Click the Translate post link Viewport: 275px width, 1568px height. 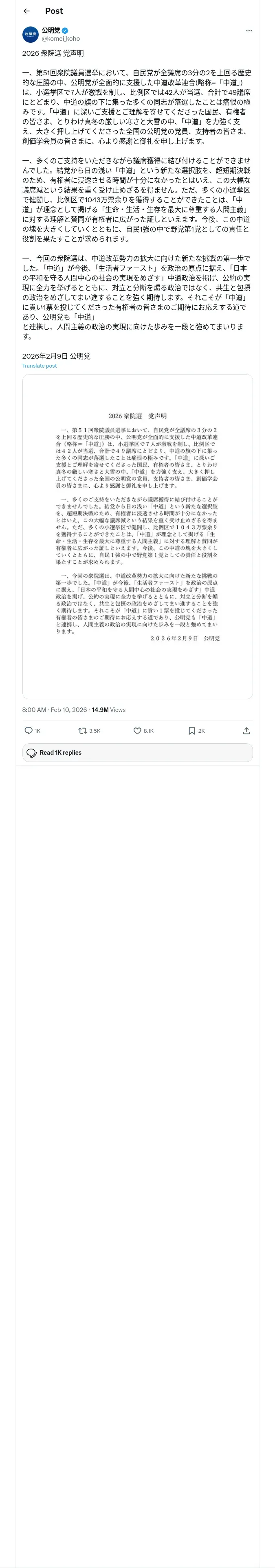40,366
